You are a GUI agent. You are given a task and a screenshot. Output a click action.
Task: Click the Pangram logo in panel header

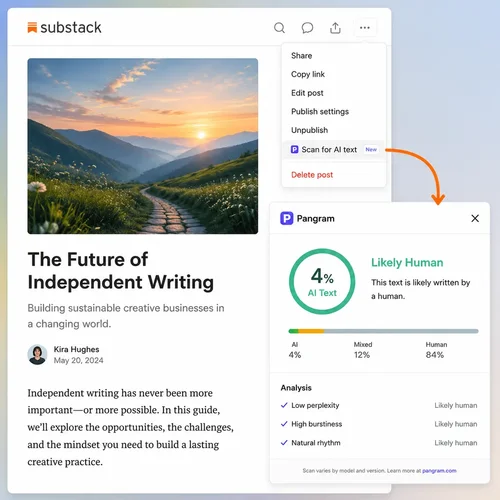[286, 219]
